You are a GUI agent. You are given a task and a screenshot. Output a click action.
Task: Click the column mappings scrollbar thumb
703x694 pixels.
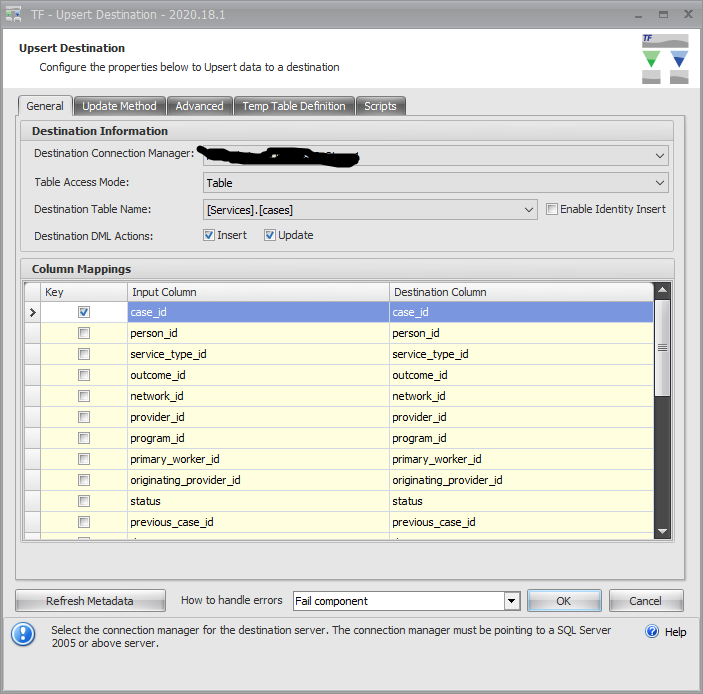662,348
